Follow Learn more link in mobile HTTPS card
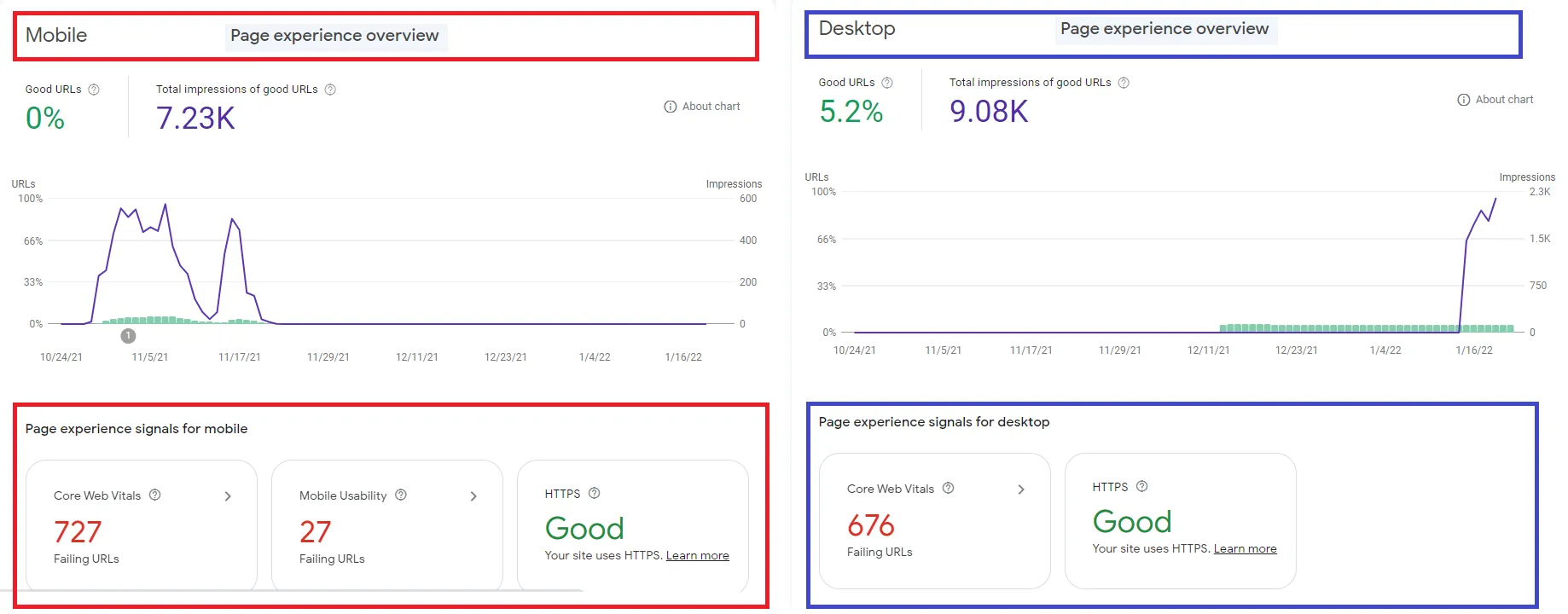This screenshot has height=614, width=1568. 697,556
